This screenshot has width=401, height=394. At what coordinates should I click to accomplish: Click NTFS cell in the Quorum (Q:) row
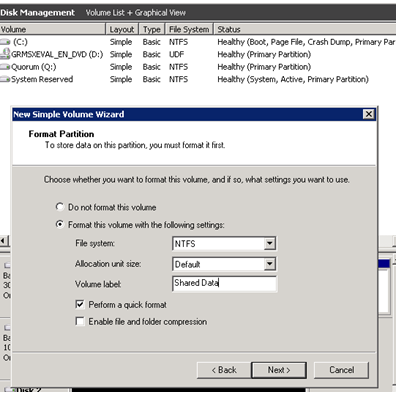178,67
